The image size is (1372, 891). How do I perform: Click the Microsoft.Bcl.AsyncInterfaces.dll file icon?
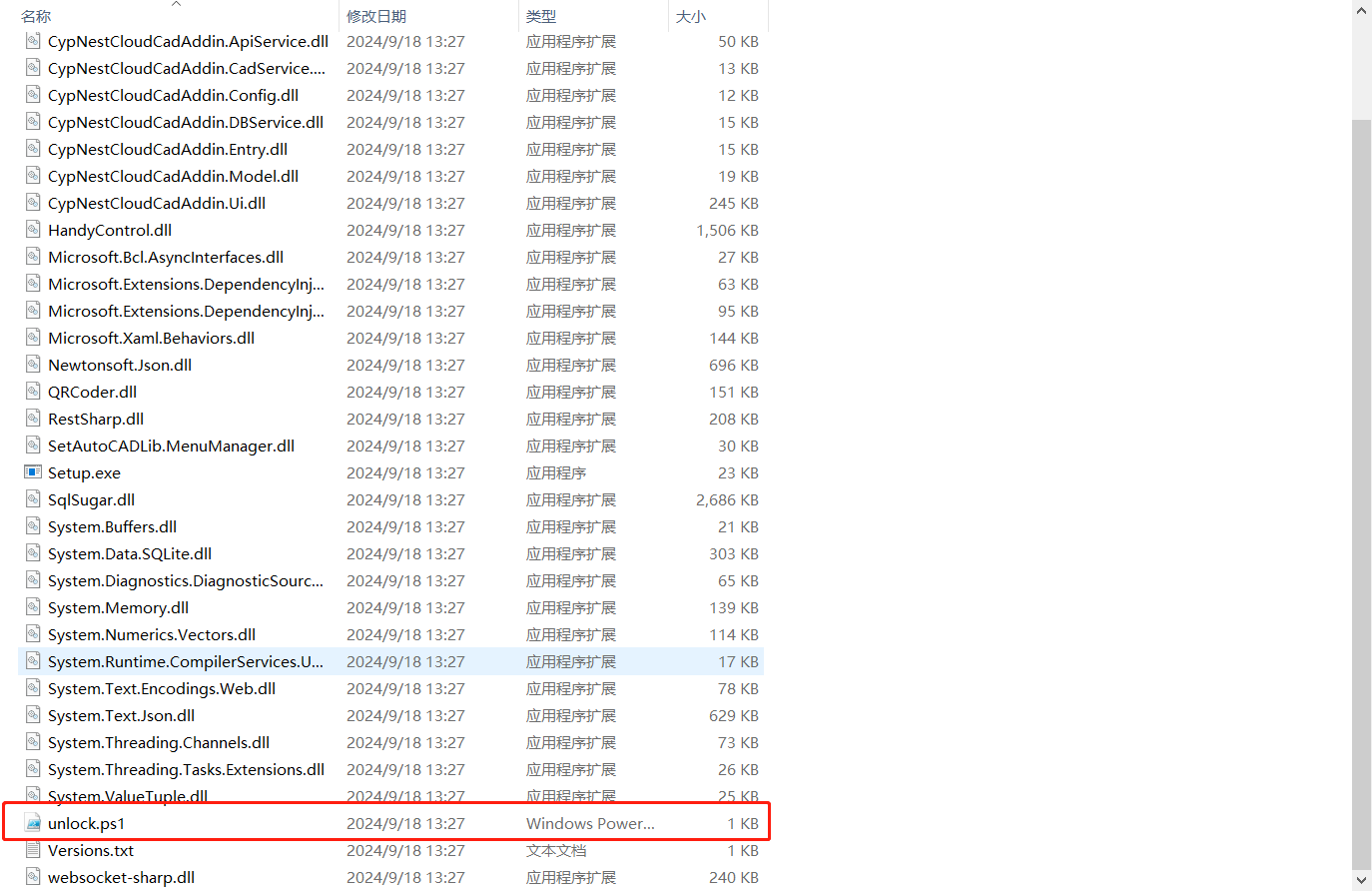tap(33, 257)
